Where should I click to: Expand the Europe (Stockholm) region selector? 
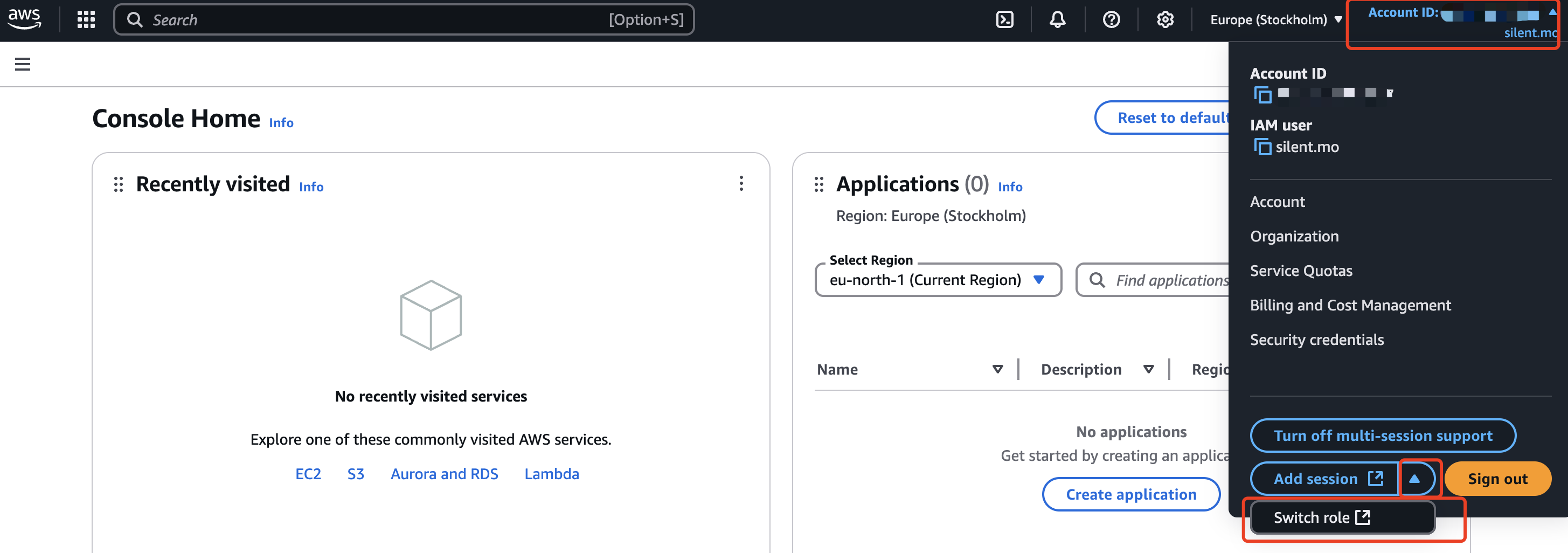point(1275,19)
